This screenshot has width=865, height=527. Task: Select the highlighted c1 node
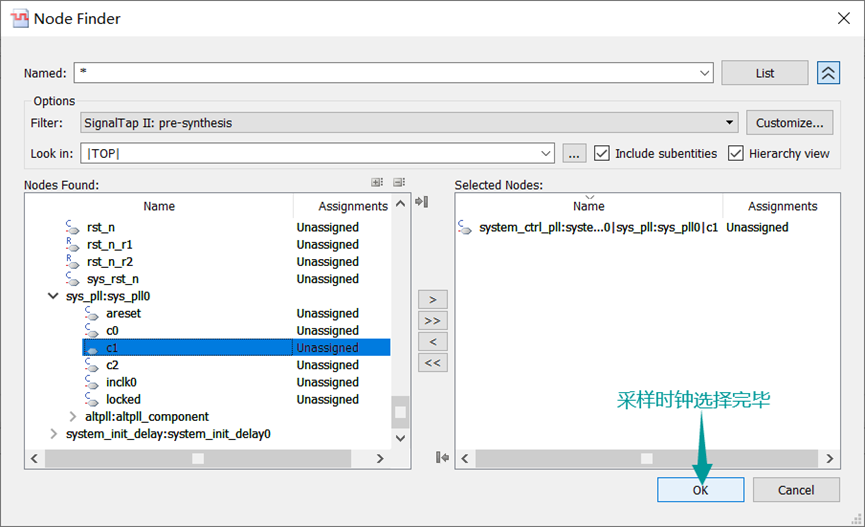click(x=236, y=348)
